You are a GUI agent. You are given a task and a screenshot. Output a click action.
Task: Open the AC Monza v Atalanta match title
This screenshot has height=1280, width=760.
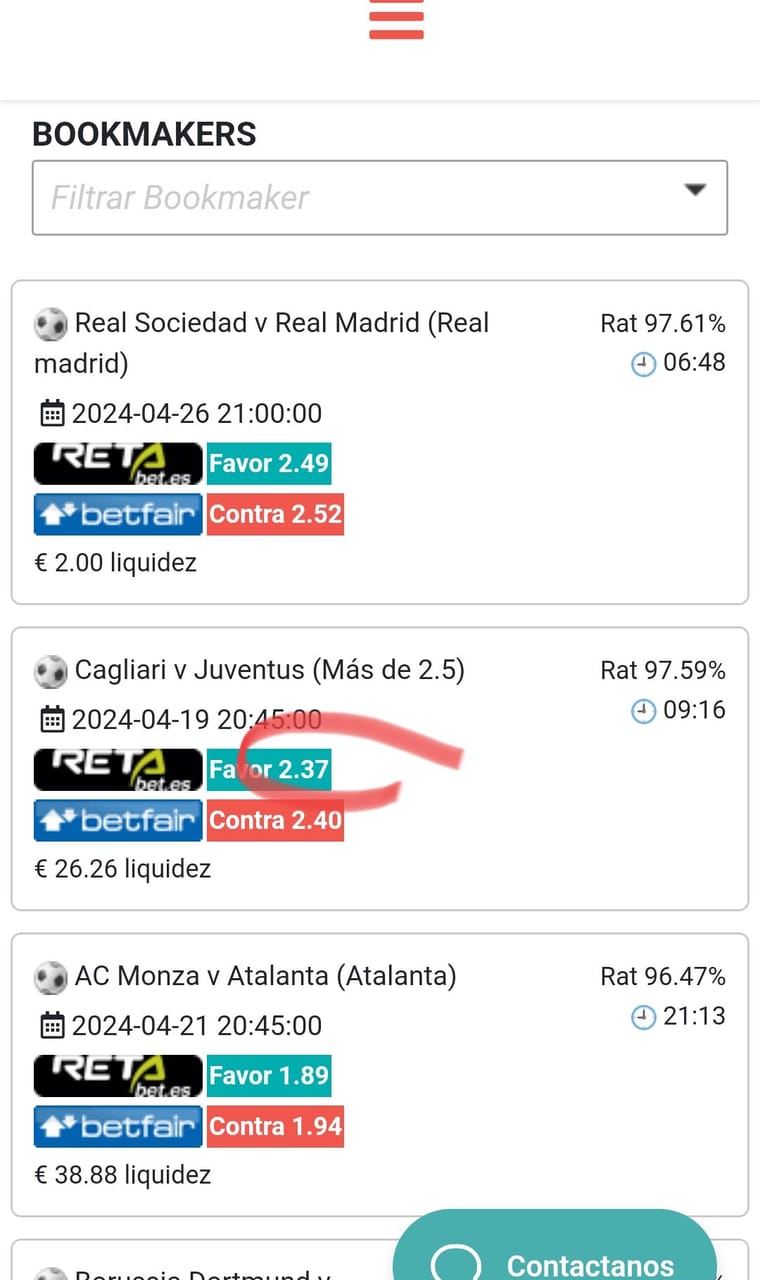(x=265, y=976)
